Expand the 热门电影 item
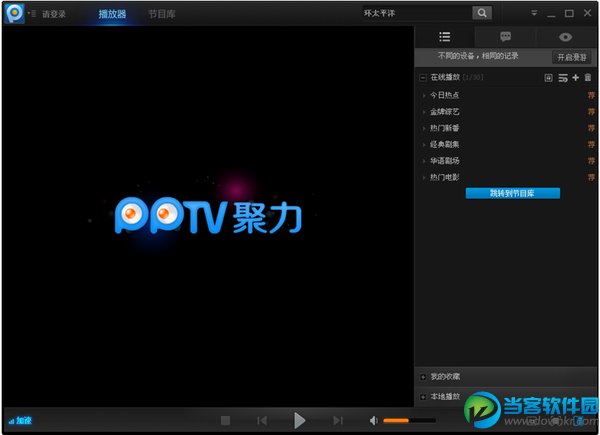 (424, 178)
